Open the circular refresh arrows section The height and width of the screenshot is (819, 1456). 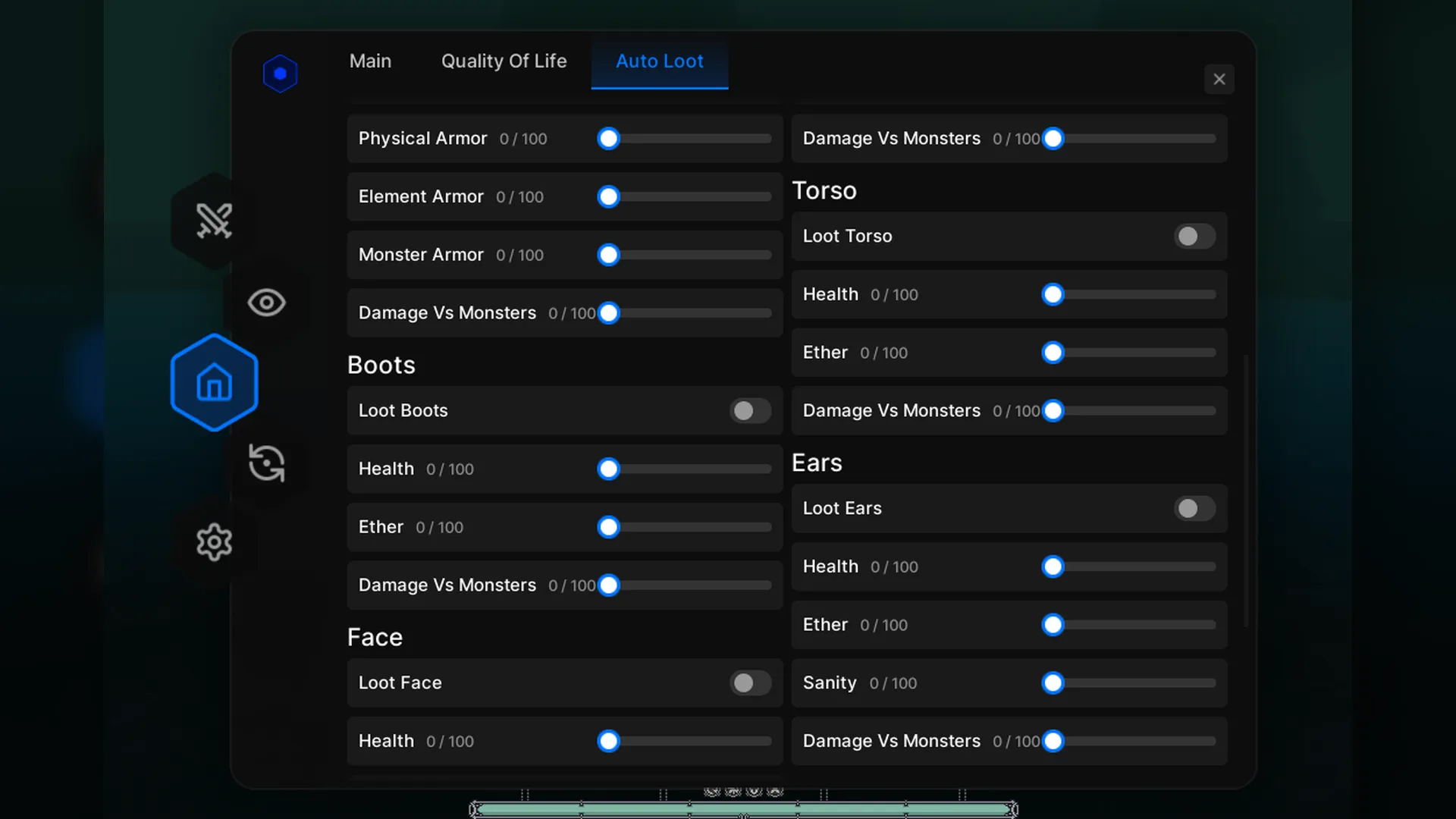point(266,463)
